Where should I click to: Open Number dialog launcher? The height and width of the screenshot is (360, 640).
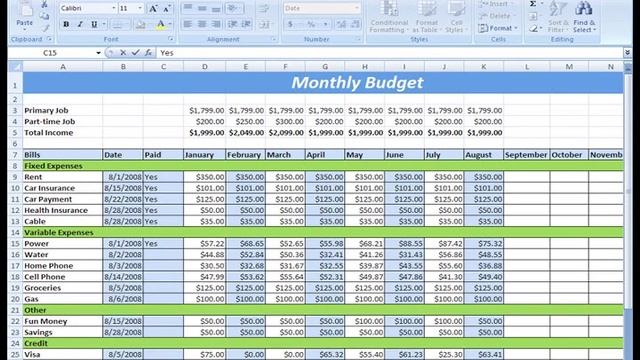[358, 39]
